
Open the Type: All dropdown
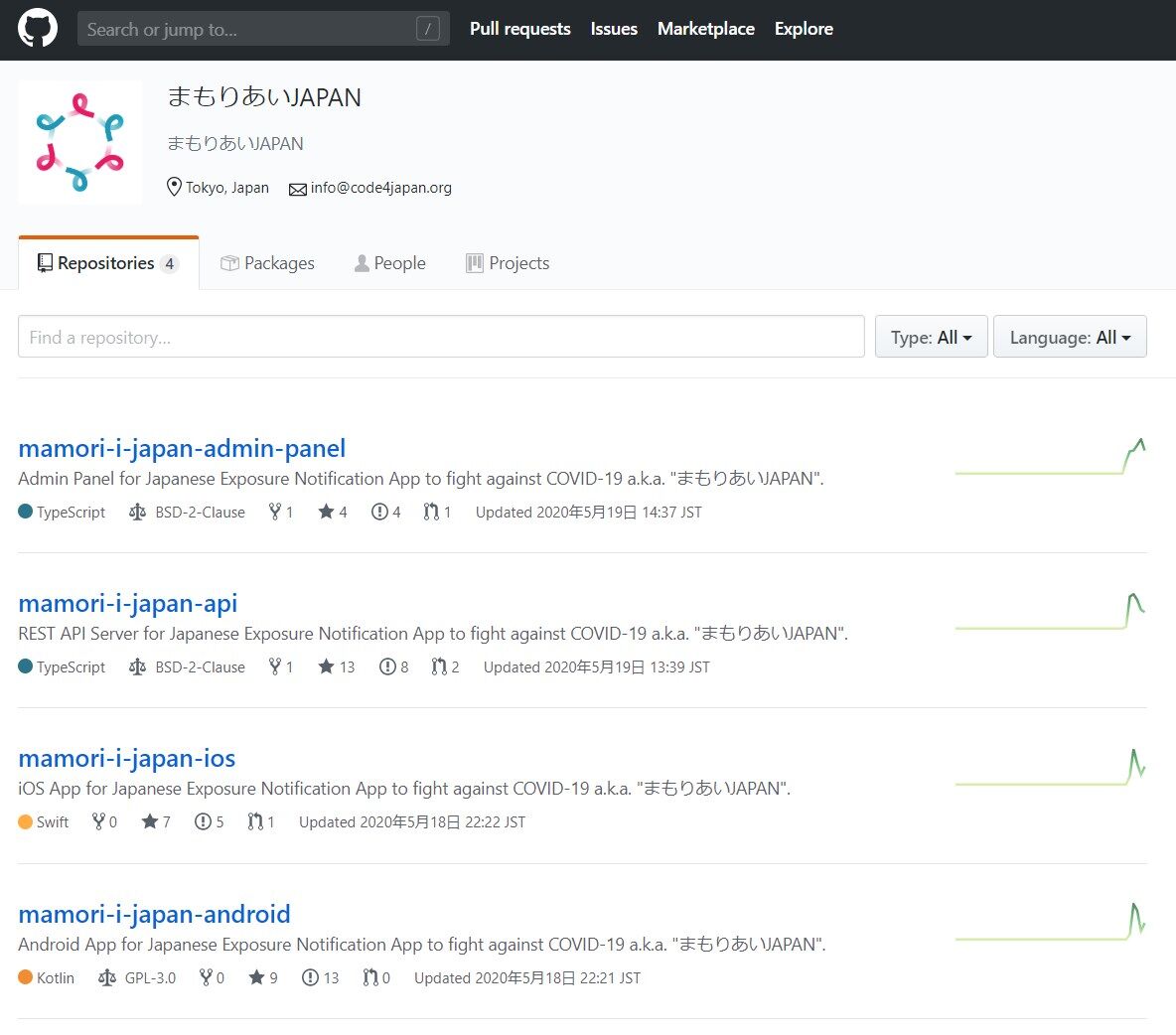click(931, 337)
